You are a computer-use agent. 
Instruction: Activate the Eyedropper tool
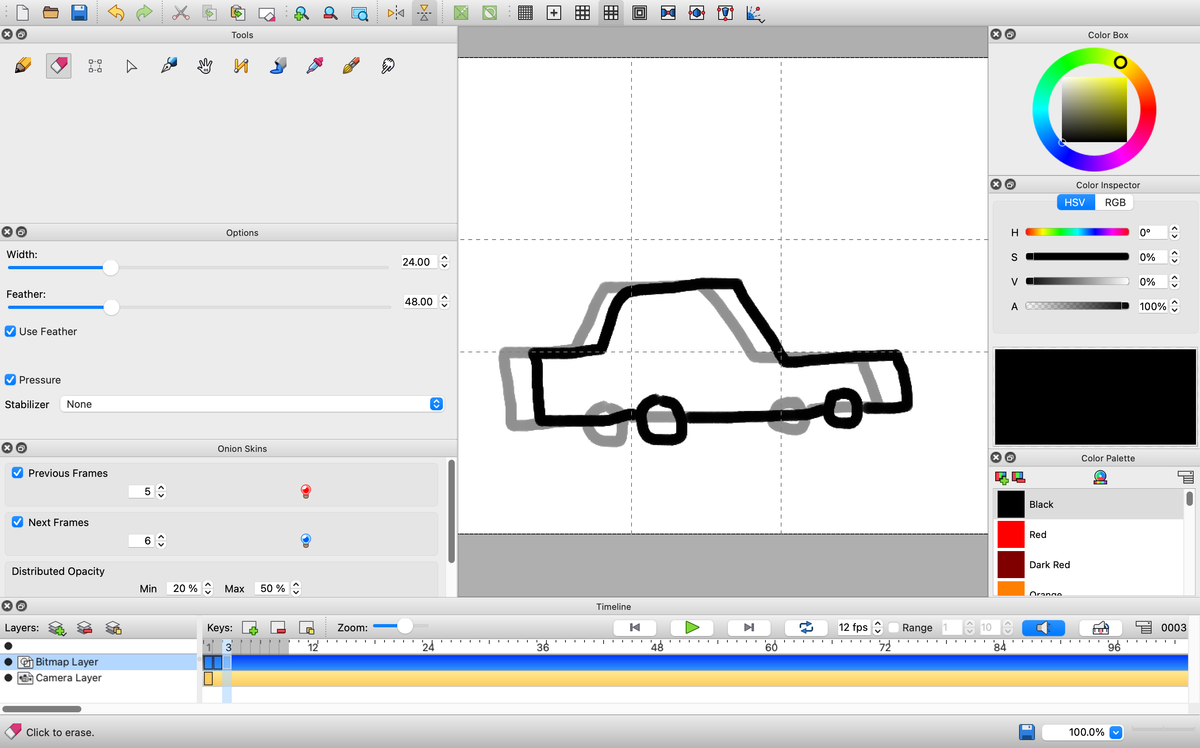(314, 66)
